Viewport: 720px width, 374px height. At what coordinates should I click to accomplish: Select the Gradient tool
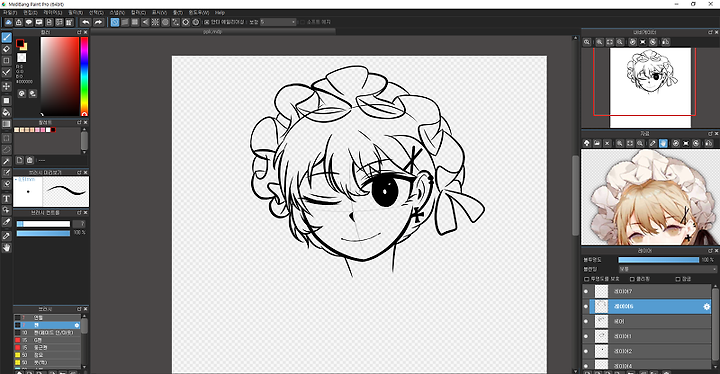coord(6,124)
